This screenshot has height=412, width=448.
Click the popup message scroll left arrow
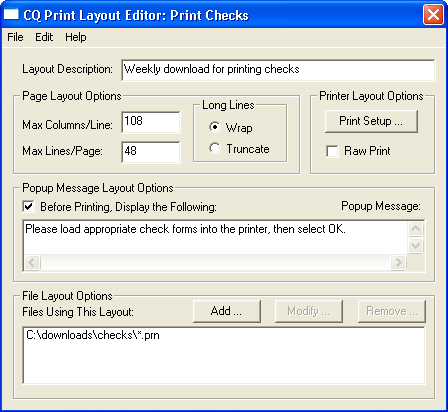(x=32, y=262)
